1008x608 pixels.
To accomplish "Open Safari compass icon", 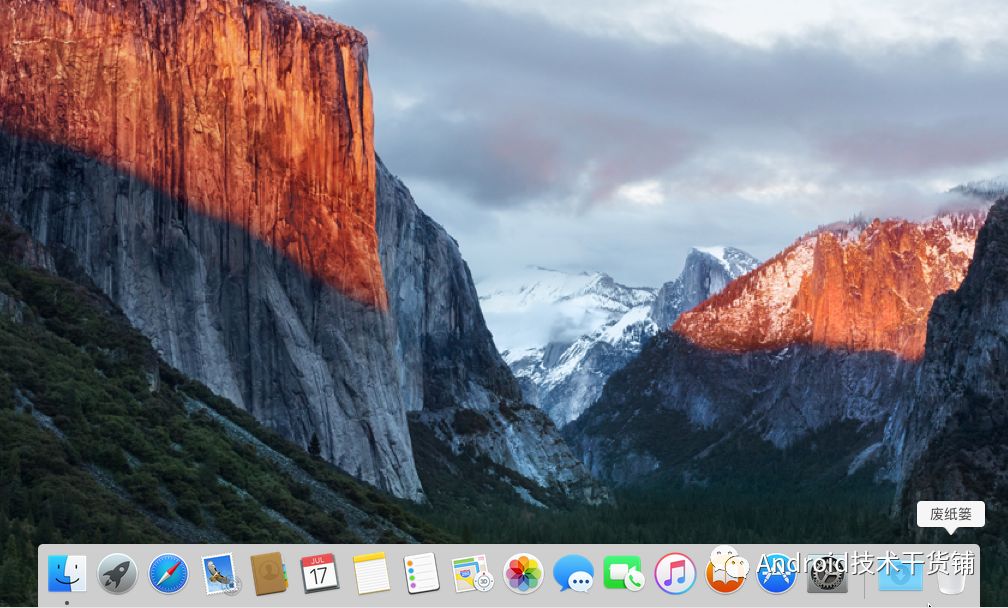I will 168,573.
